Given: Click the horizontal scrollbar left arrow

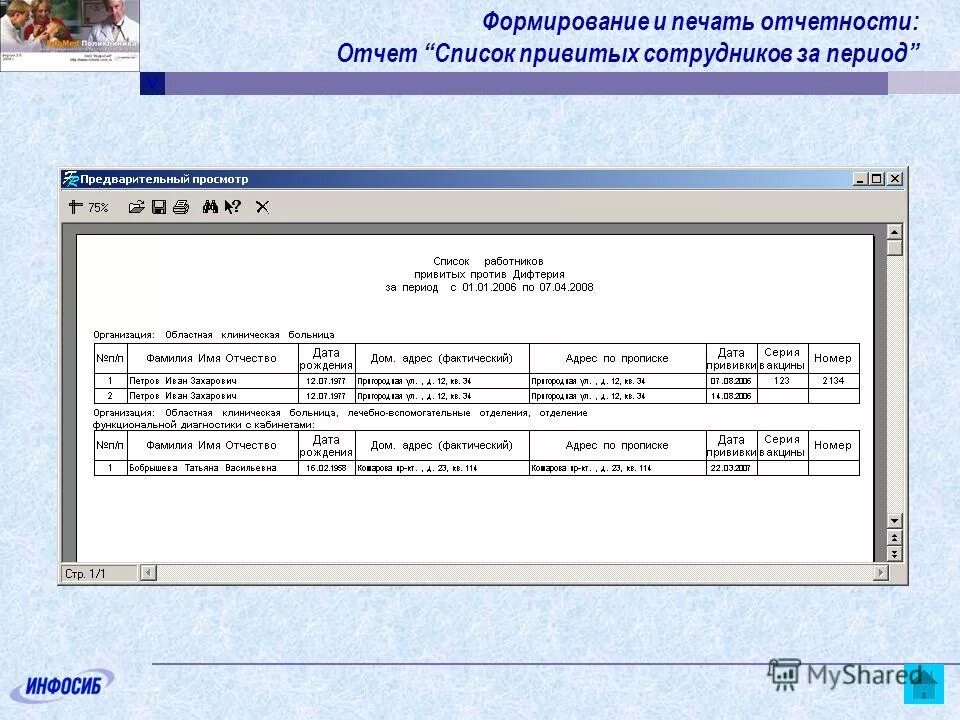Looking at the screenshot, I should [x=148, y=573].
